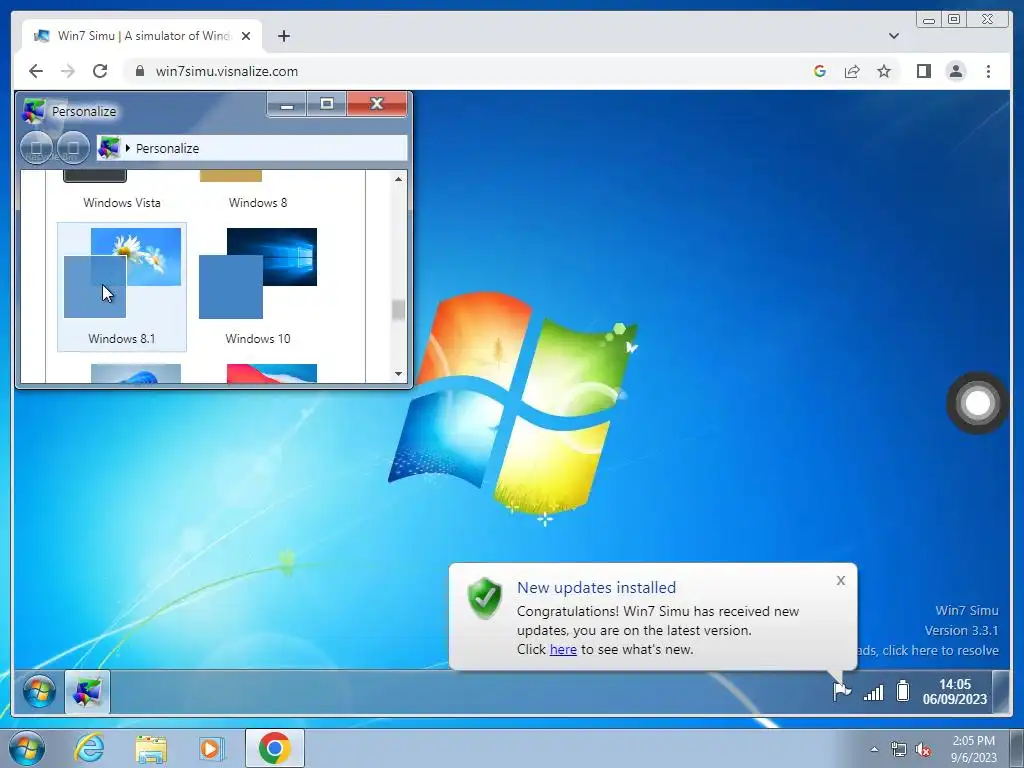Launch Internet Explorer from host taskbar

pos(89,748)
